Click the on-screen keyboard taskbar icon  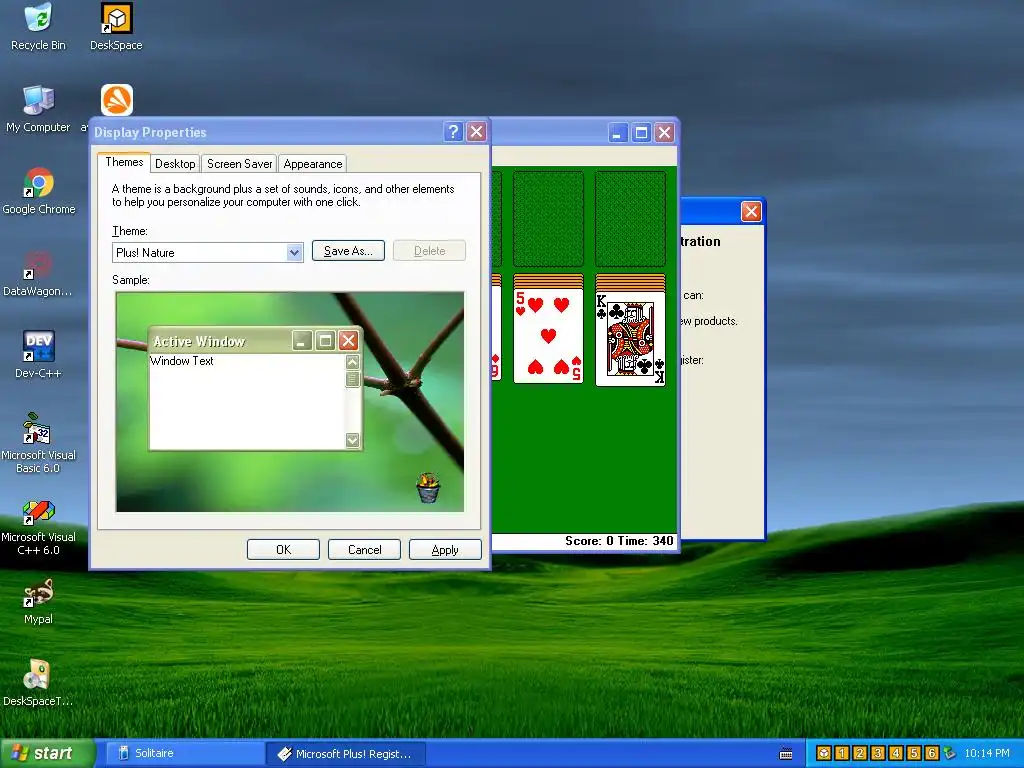tap(786, 754)
